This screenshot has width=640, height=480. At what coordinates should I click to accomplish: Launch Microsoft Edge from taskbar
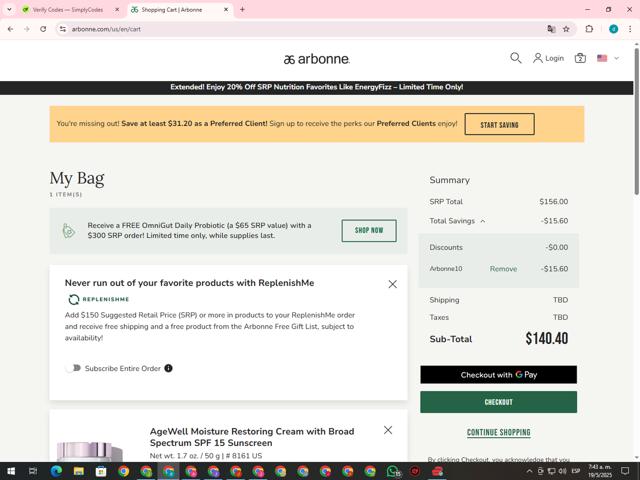pos(56,471)
